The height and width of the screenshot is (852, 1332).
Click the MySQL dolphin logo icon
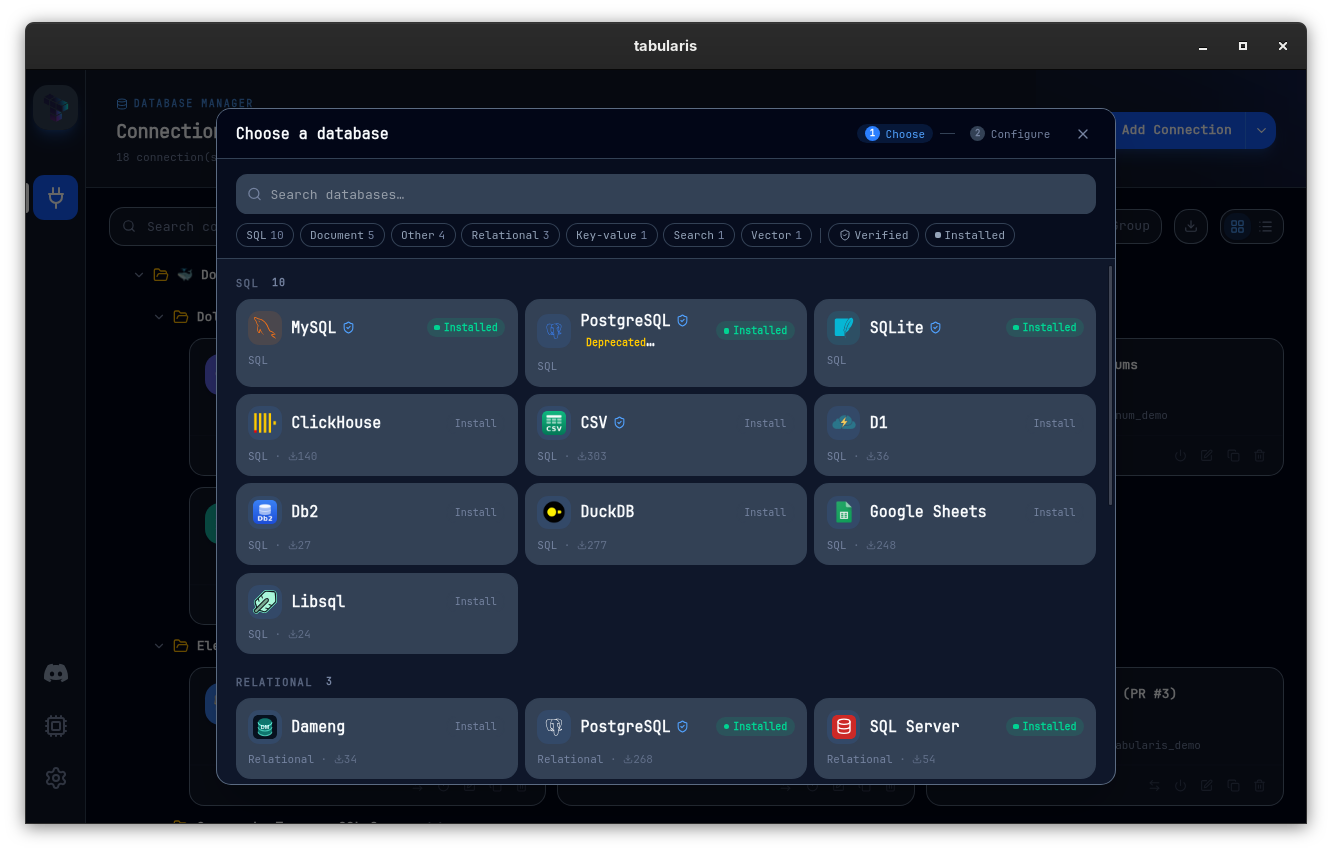pos(265,328)
